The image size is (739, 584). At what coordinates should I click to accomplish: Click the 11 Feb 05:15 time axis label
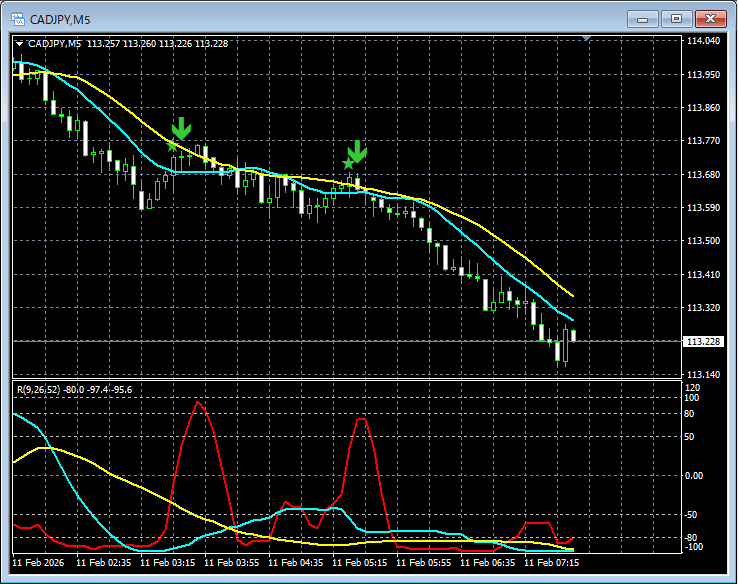[362, 563]
